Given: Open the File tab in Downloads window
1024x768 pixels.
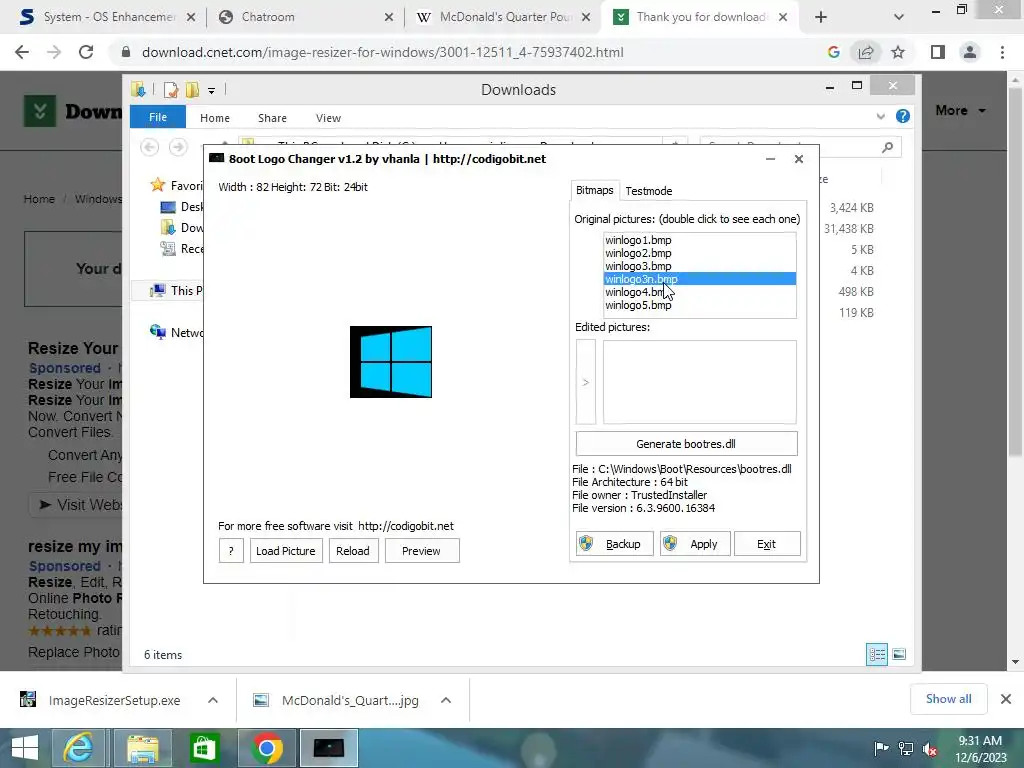Looking at the screenshot, I should 158,118.
